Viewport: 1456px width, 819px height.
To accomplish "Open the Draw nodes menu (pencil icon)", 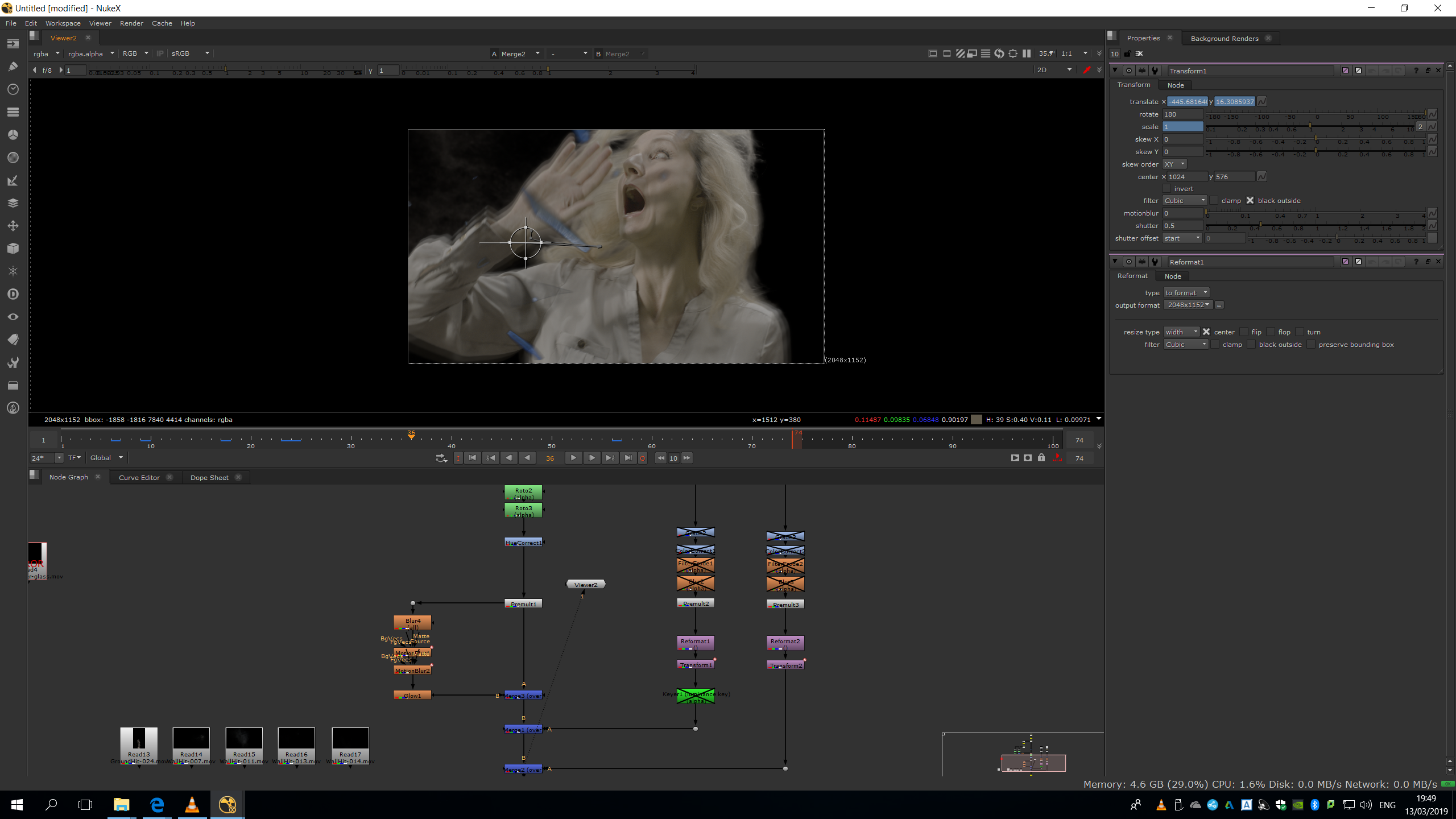I will pyautogui.click(x=13, y=67).
